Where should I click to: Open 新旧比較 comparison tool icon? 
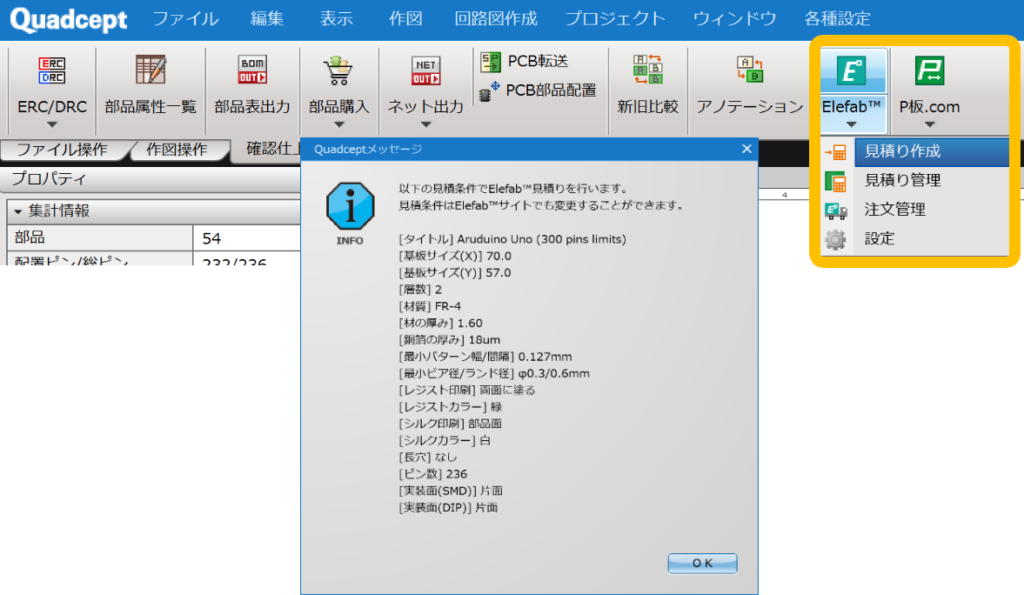(x=647, y=71)
